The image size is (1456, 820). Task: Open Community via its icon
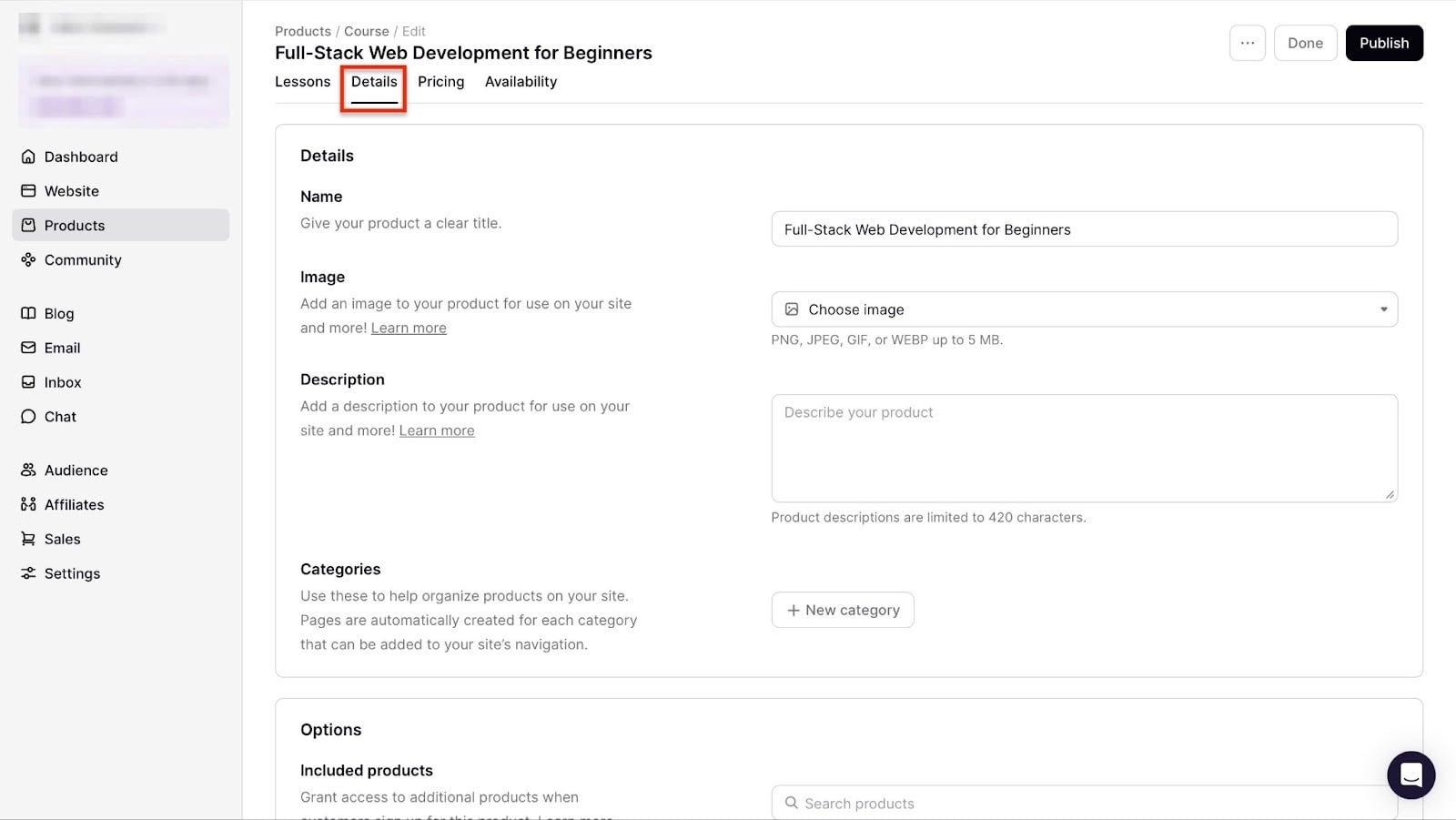(28, 259)
